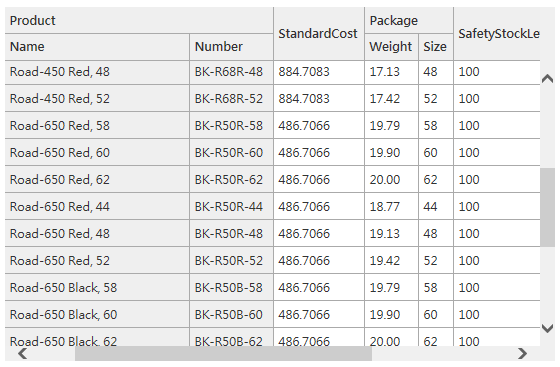Select product number BK-R50B-60 cell
The width and height of the screenshot is (560, 367).
click(x=231, y=315)
